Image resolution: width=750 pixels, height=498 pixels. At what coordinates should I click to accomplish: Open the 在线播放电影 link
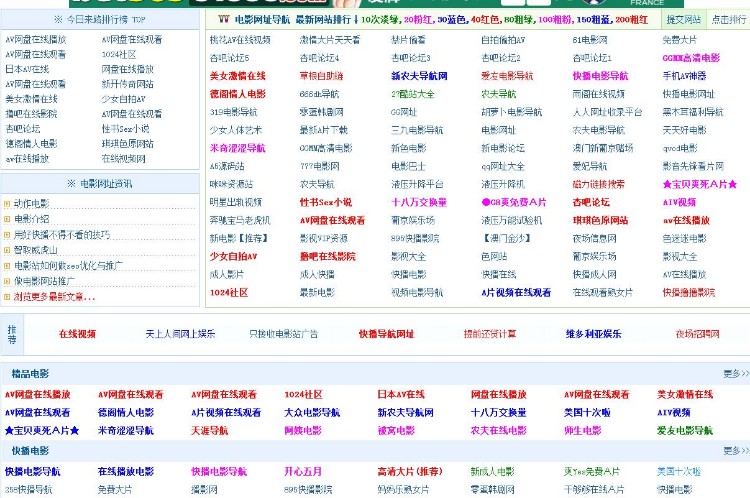pyautogui.click(x=126, y=472)
